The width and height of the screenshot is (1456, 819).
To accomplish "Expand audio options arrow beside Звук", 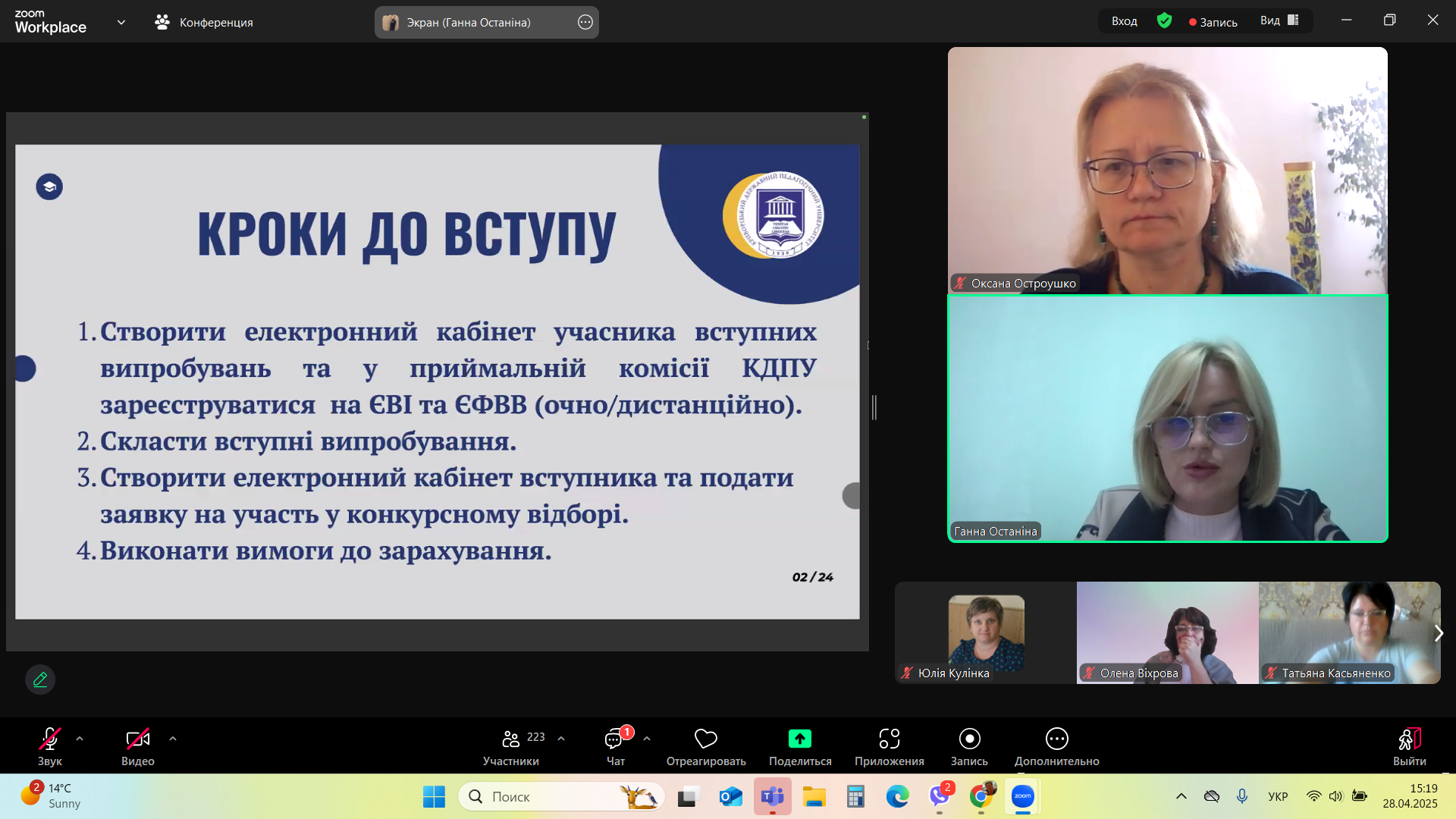I will click(x=80, y=738).
